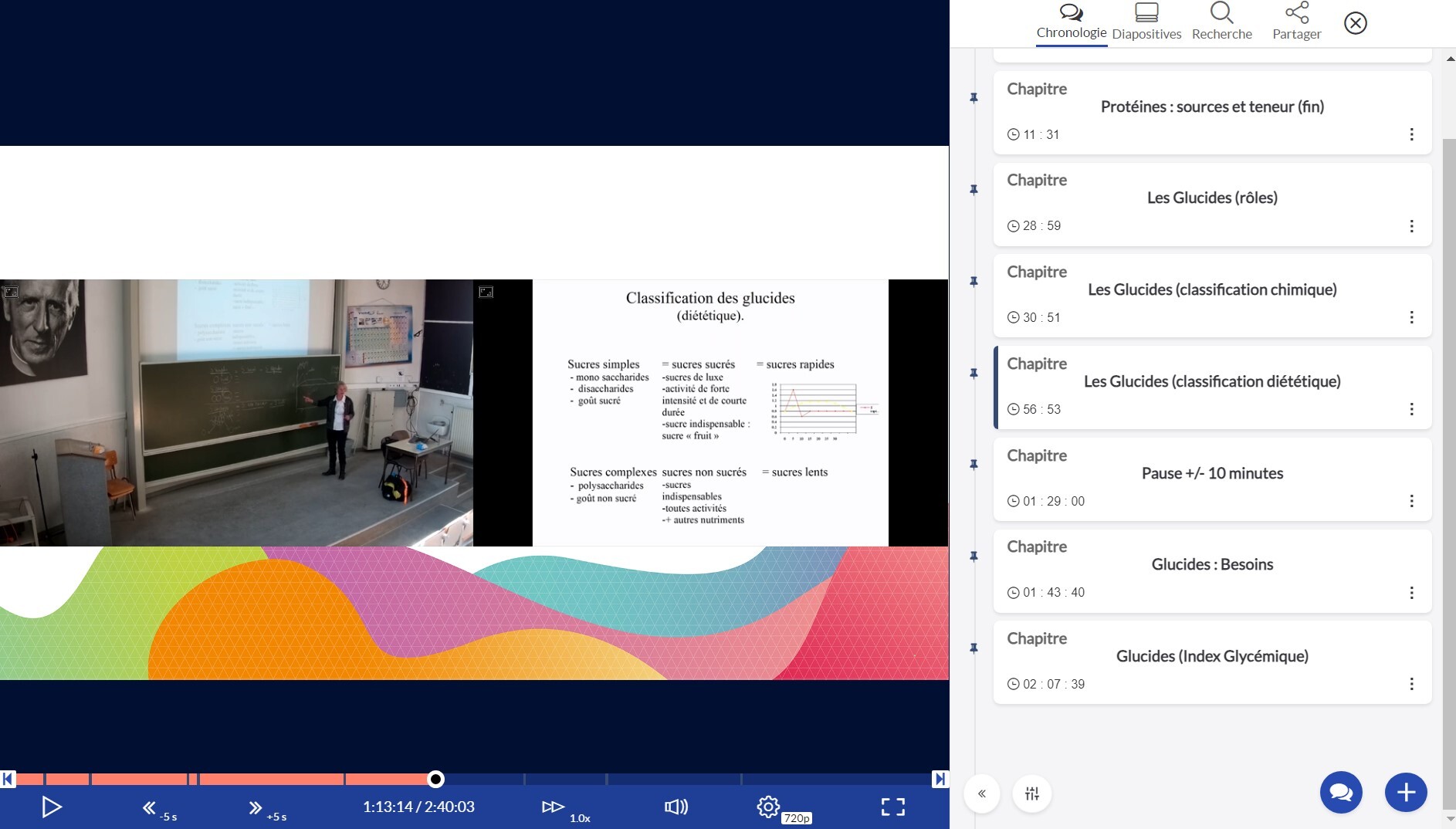Open options menu for Index Glycémique chapter
The image size is (1456, 829).
(x=1411, y=684)
